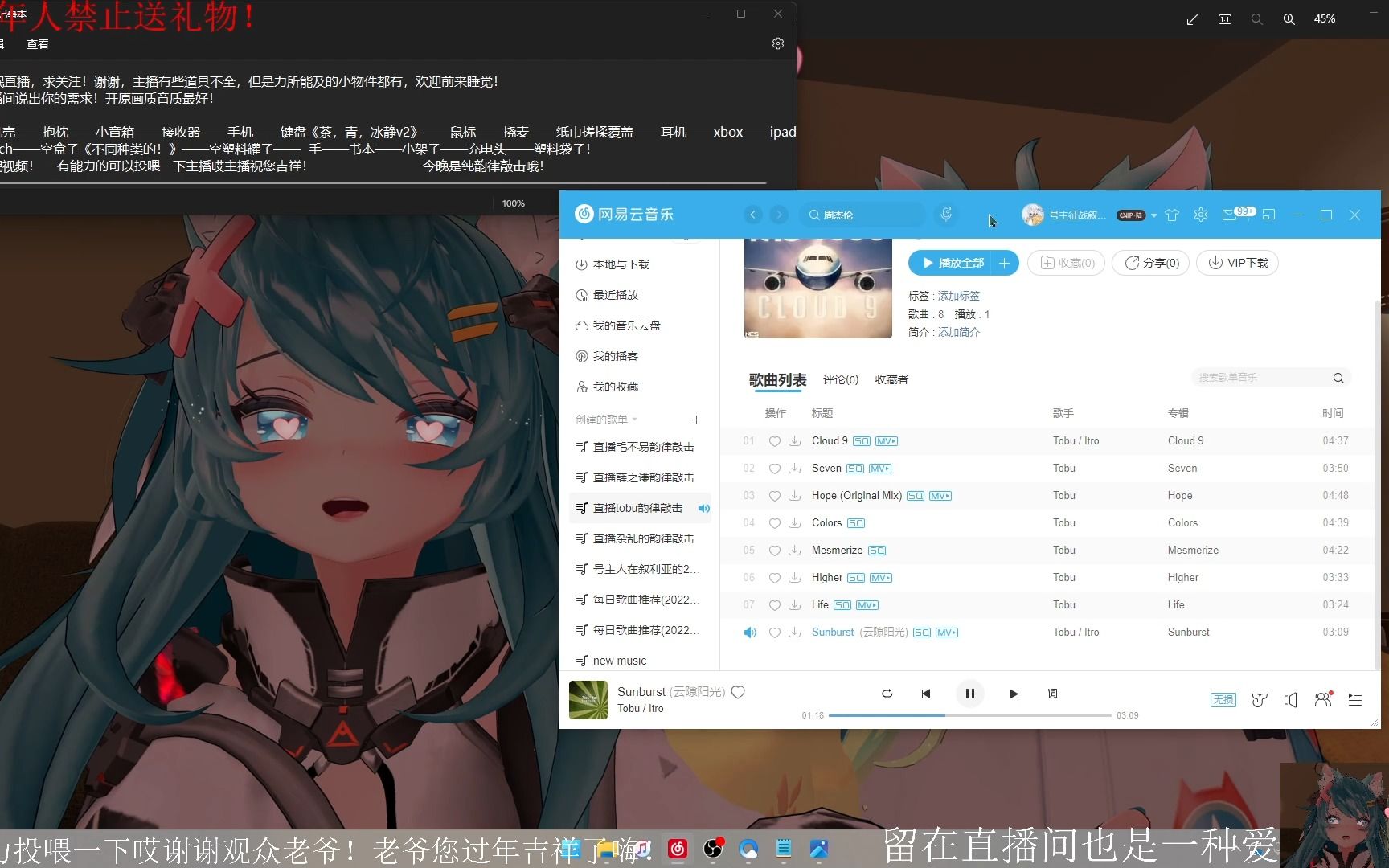Click the VIP badge
1389x868 pixels.
coord(1131,215)
